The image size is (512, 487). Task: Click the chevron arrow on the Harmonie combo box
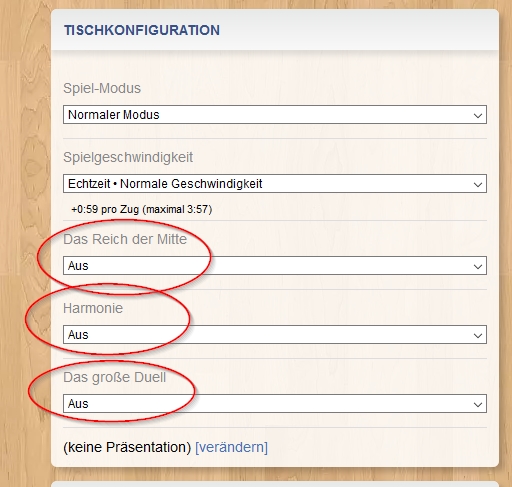[x=478, y=336]
